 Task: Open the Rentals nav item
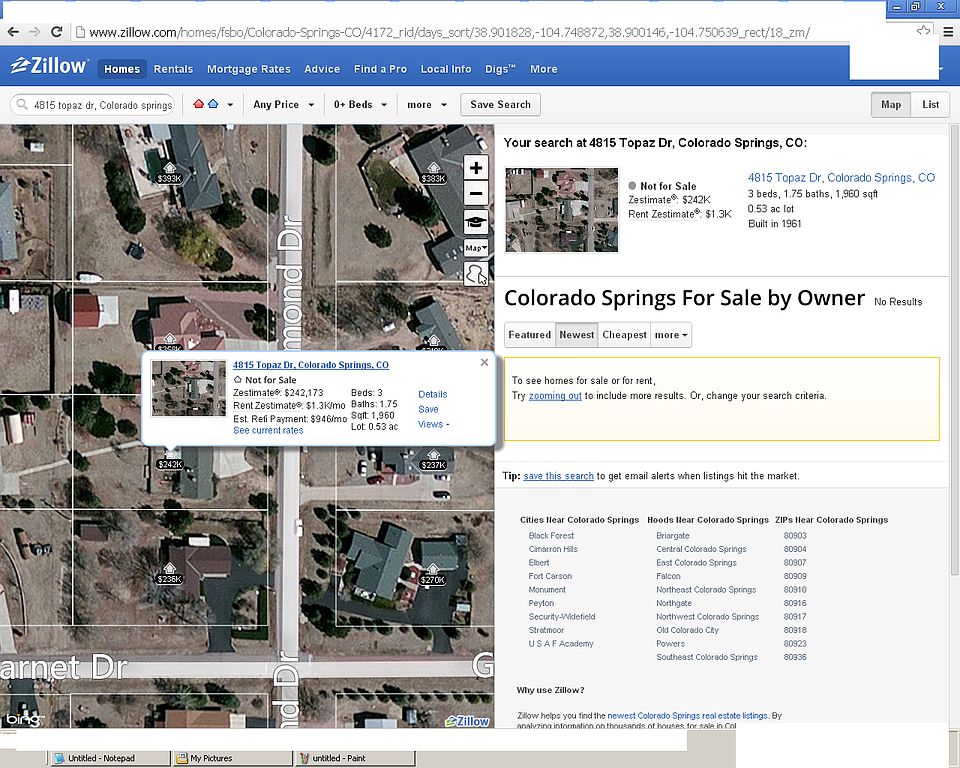point(173,69)
